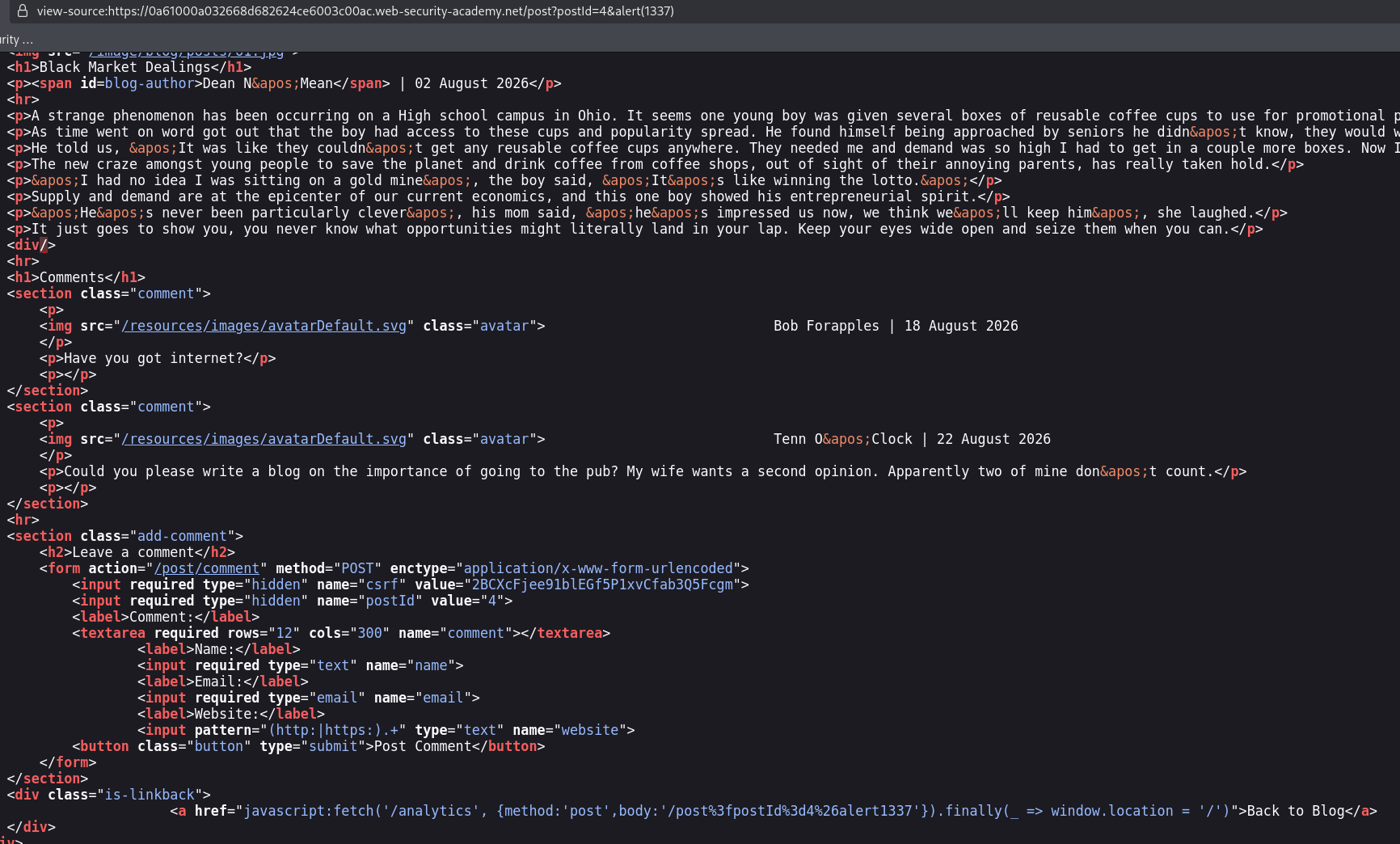Open the avatarDefault.svg link beside Bob Forapples
This screenshot has width=1400, height=844.
(x=264, y=326)
